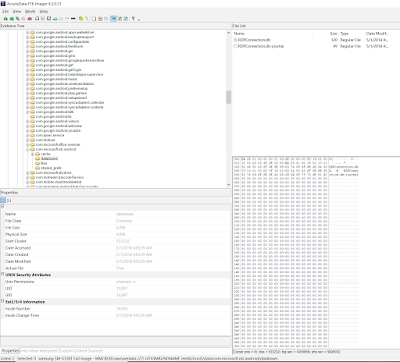Expand the com.microsoft.skydrive folder node
Viewport: 400px width, 362px height.
[28, 173]
